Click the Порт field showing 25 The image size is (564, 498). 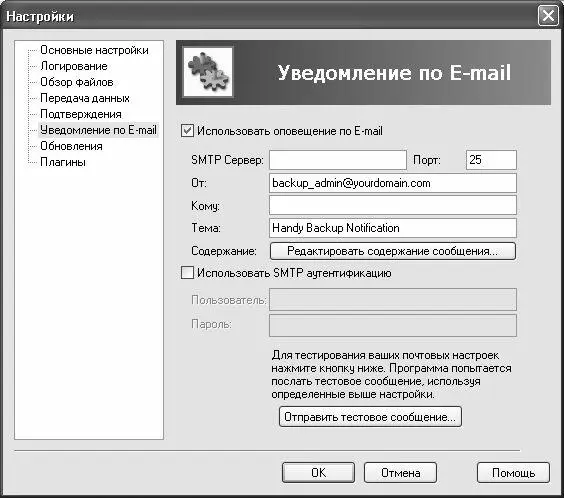point(491,160)
